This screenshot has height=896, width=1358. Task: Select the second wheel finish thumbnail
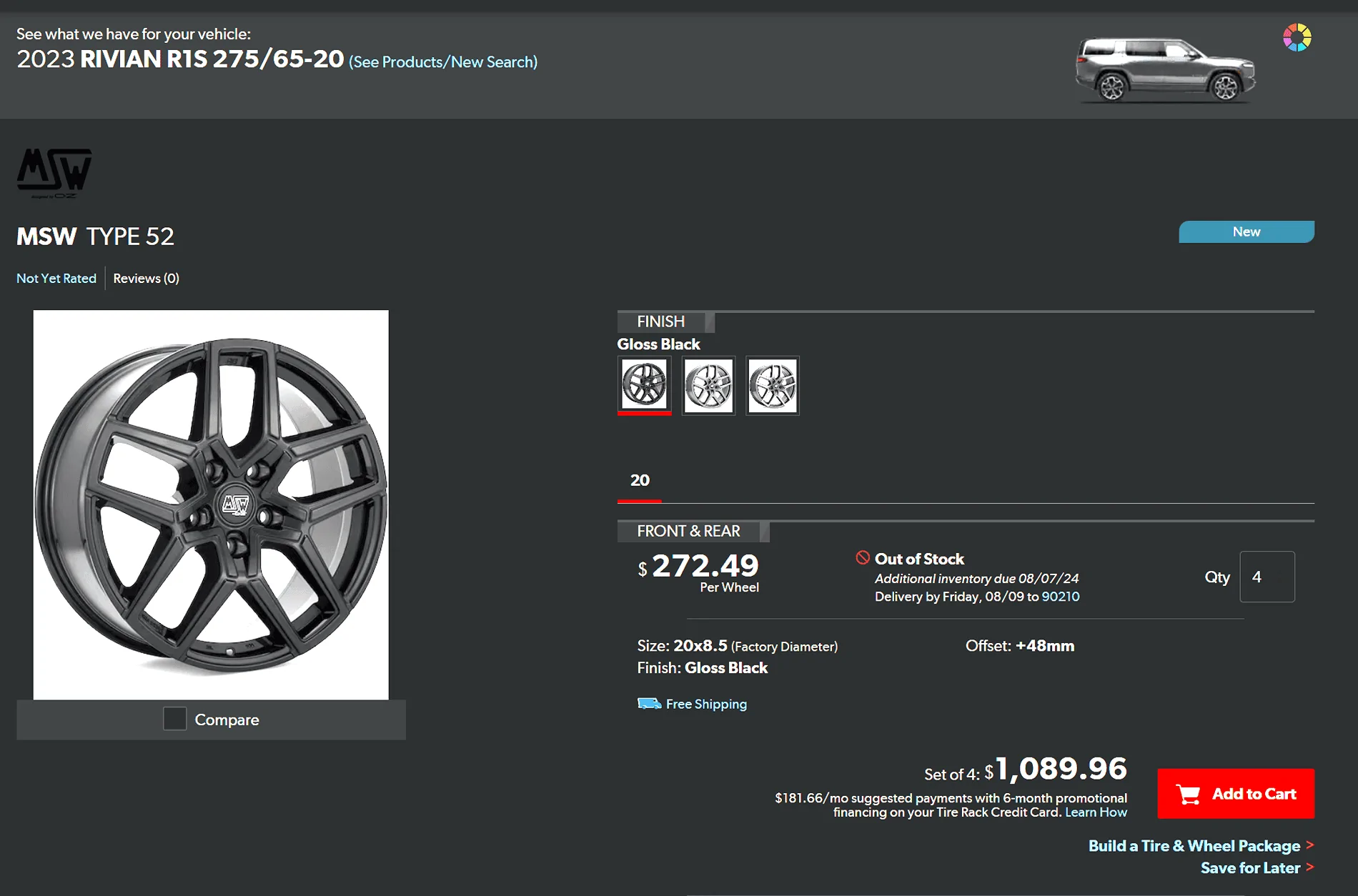[x=708, y=385]
